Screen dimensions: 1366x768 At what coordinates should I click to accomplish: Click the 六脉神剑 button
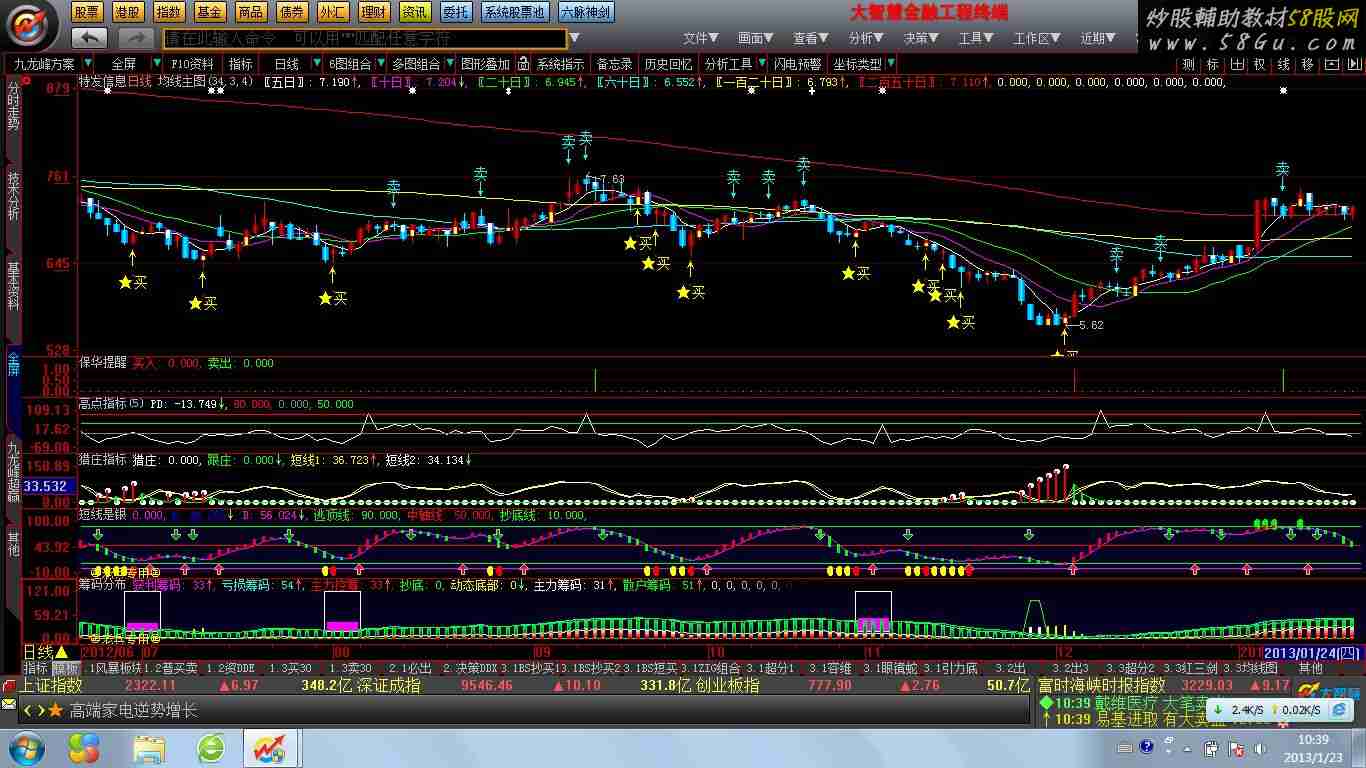(586, 12)
